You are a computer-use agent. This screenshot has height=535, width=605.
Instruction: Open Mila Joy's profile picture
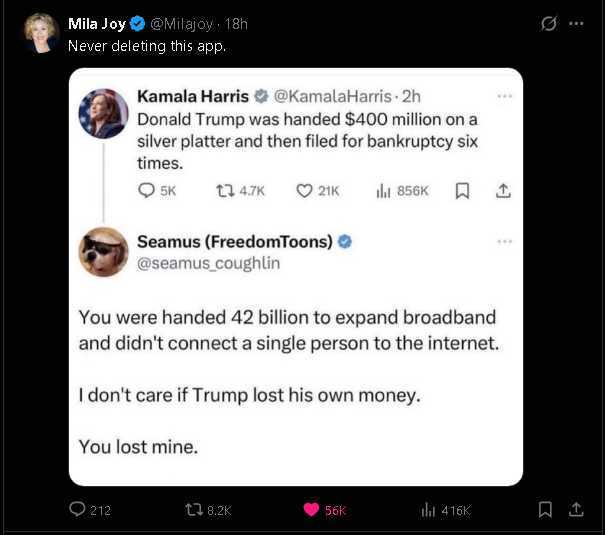point(41,32)
